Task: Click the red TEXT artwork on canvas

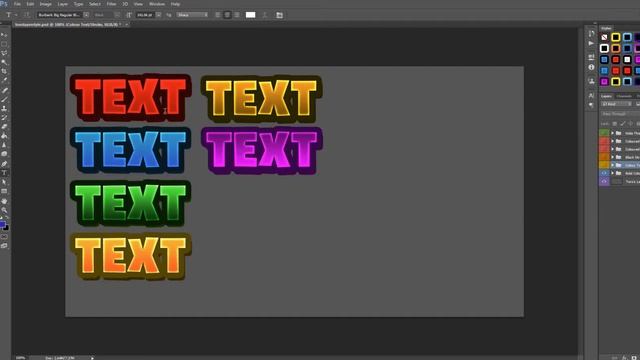Action: [130, 98]
